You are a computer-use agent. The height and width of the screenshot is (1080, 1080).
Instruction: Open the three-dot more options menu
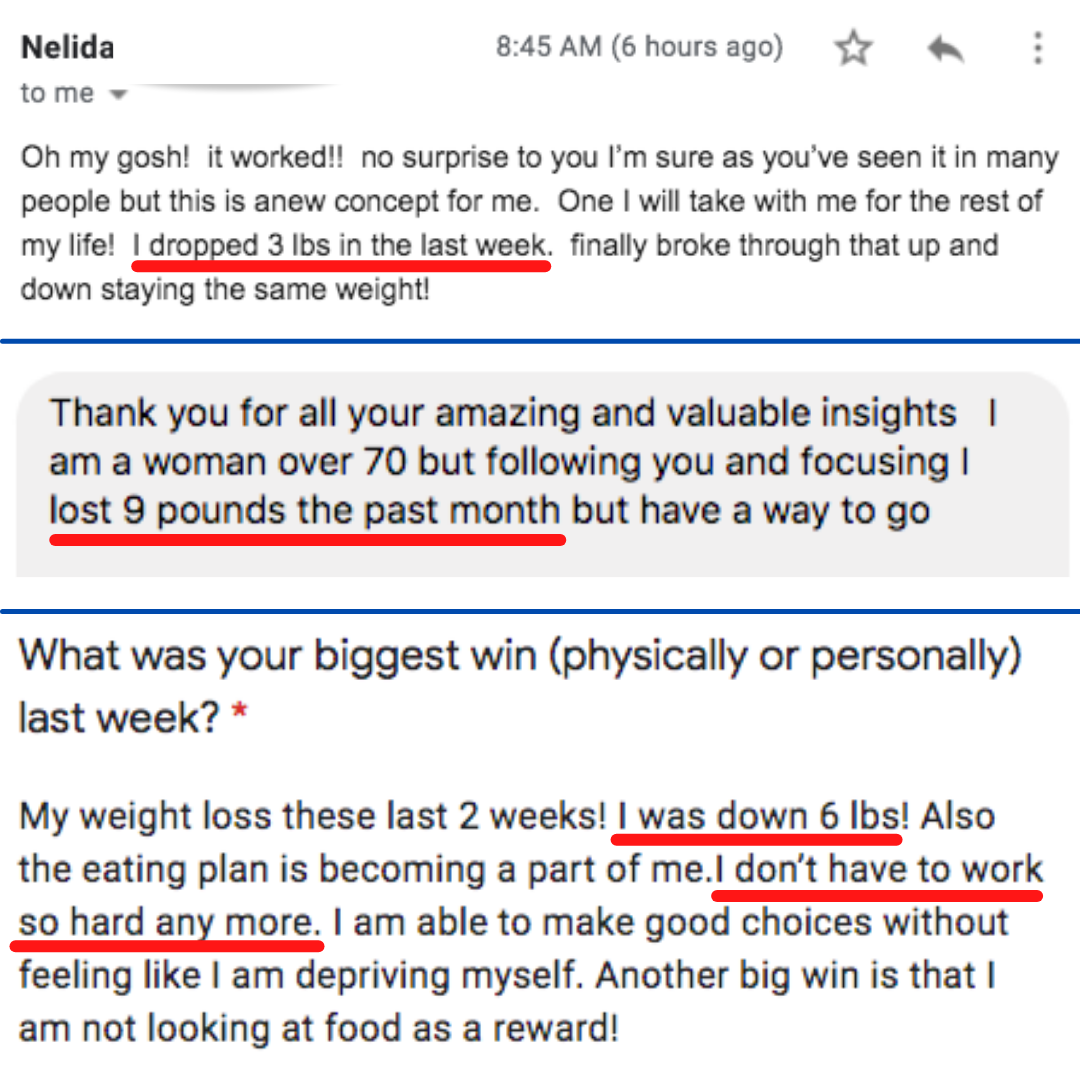(1038, 48)
